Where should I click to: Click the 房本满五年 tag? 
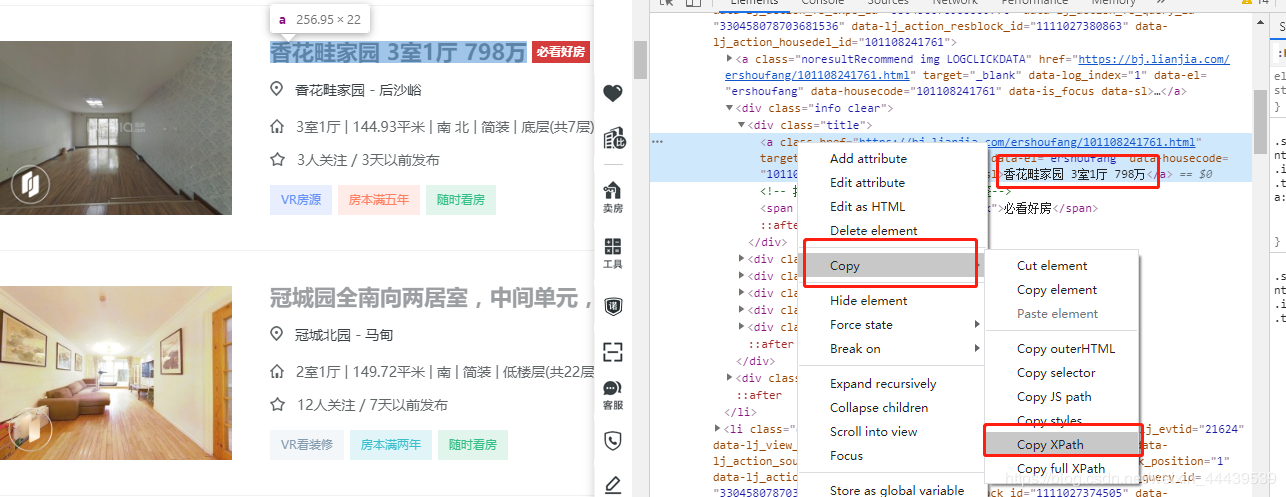tap(379, 200)
